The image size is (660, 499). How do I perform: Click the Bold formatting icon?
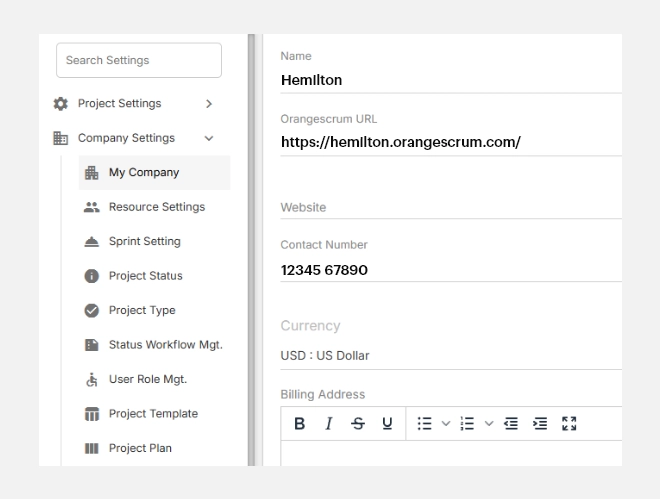[x=299, y=424]
